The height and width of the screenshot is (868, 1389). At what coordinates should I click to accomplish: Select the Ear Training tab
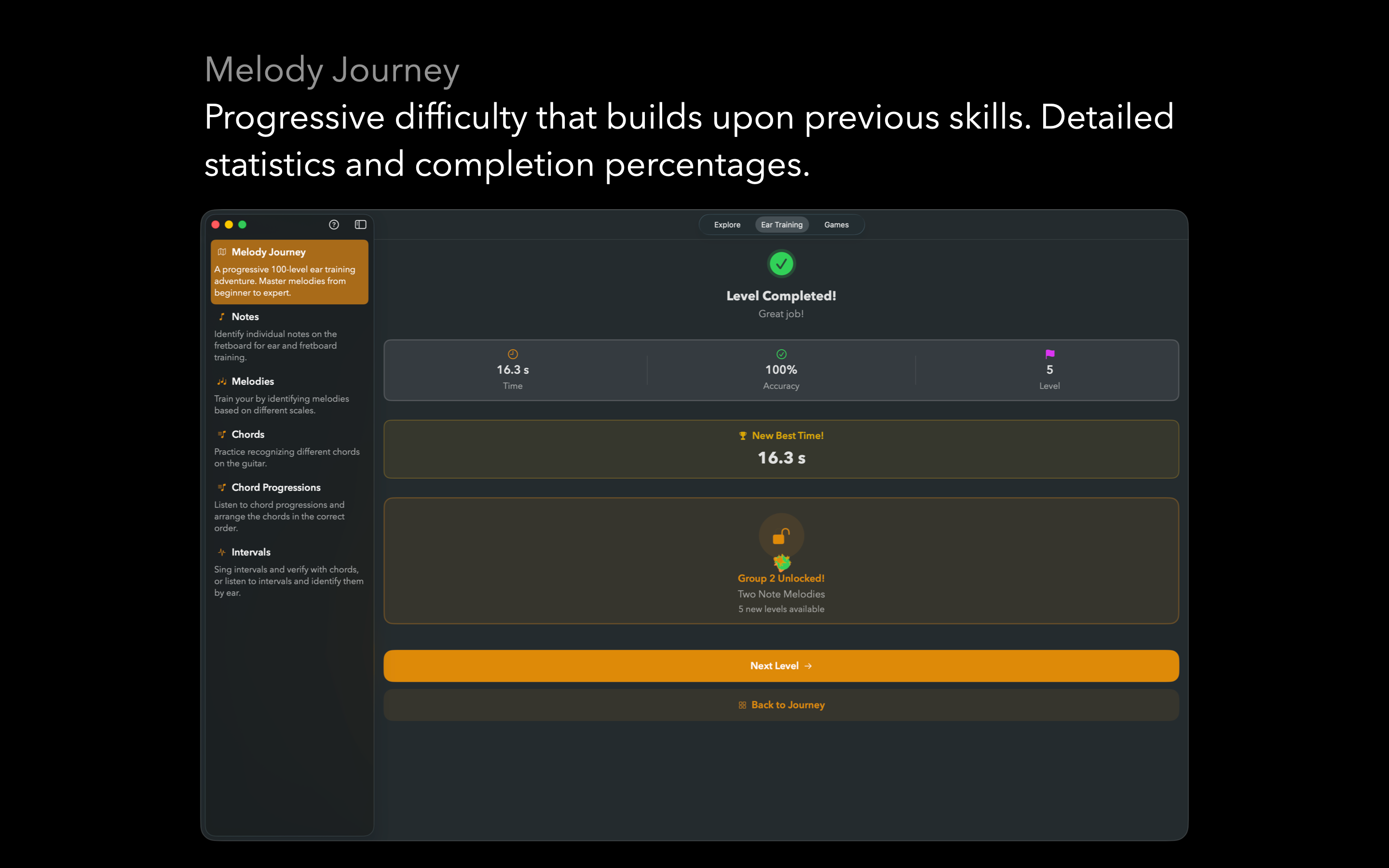pyautogui.click(x=782, y=224)
